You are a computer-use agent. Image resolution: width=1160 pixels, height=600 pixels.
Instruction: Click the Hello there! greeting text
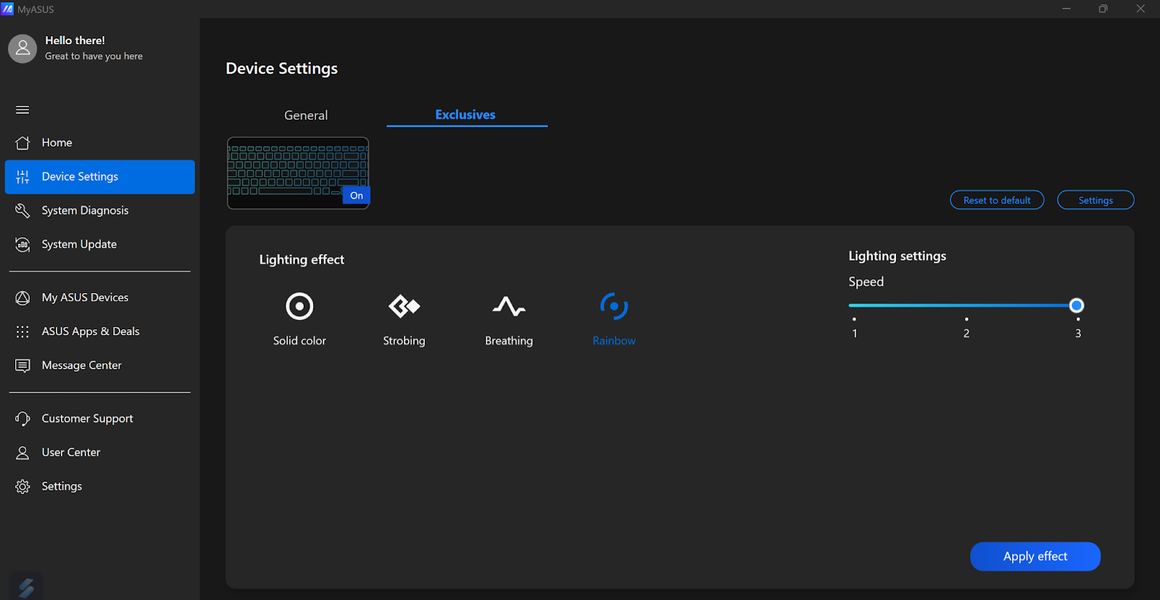coord(75,41)
